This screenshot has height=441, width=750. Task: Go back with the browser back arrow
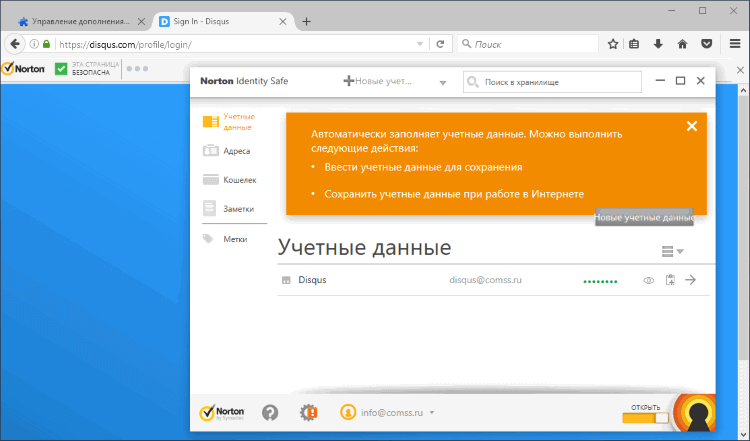(15, 44)
